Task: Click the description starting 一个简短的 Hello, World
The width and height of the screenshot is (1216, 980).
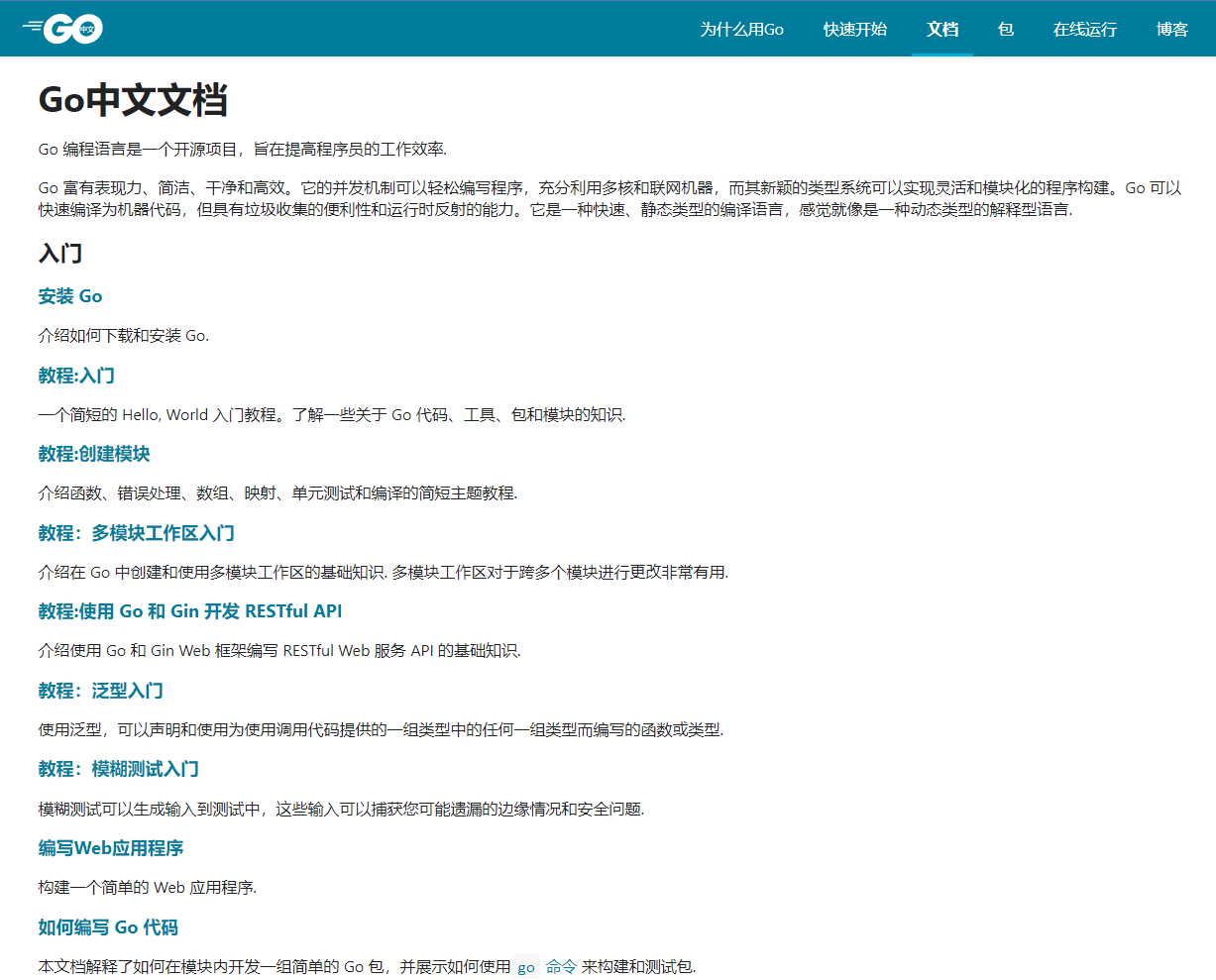Action: [332, 415]
